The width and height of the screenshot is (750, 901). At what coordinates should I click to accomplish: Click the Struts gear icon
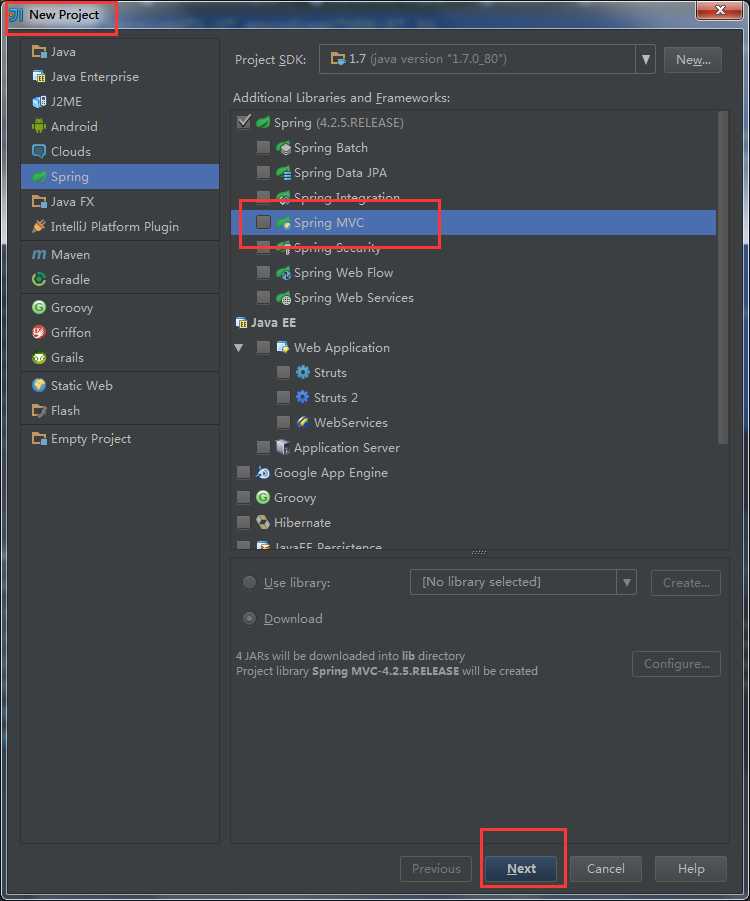tap(303, 372)
